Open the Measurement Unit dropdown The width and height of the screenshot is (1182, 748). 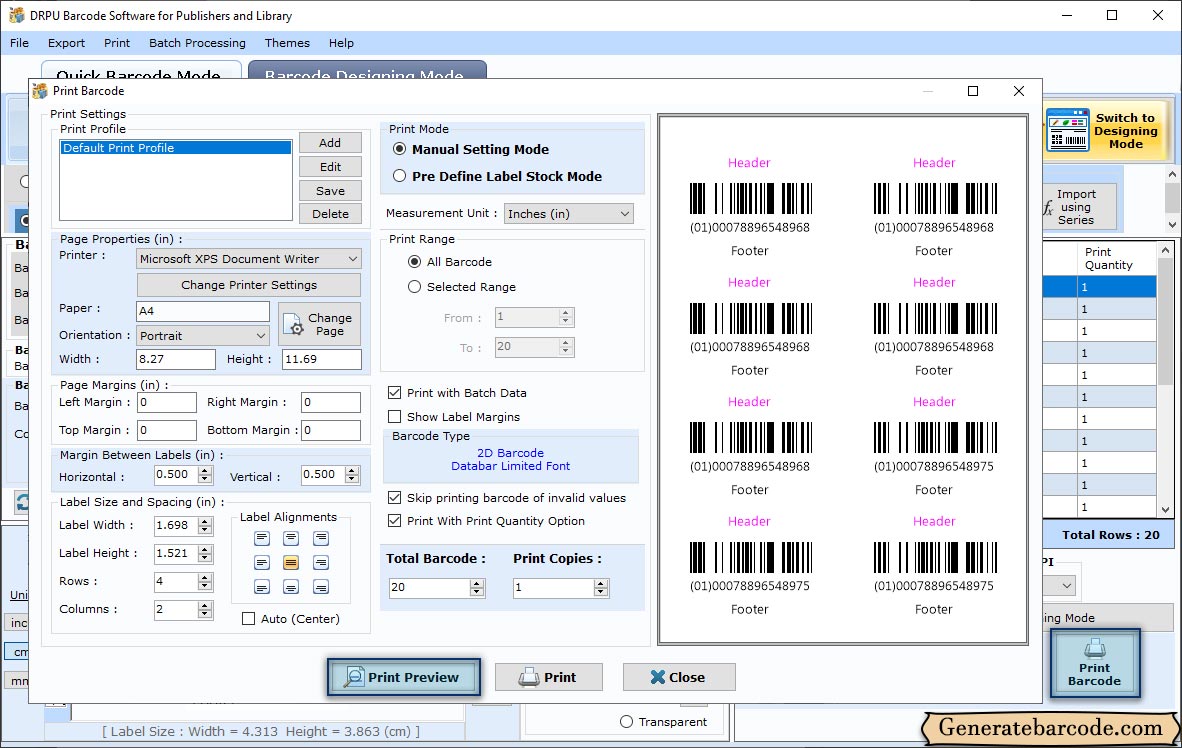pos(568,213)
